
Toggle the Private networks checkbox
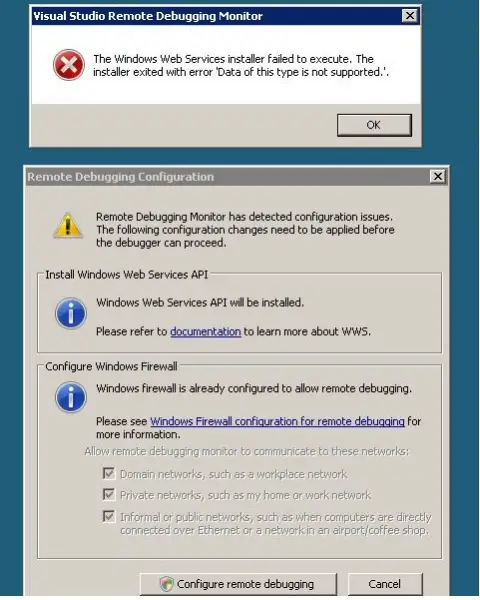click(x=109, y=494)
